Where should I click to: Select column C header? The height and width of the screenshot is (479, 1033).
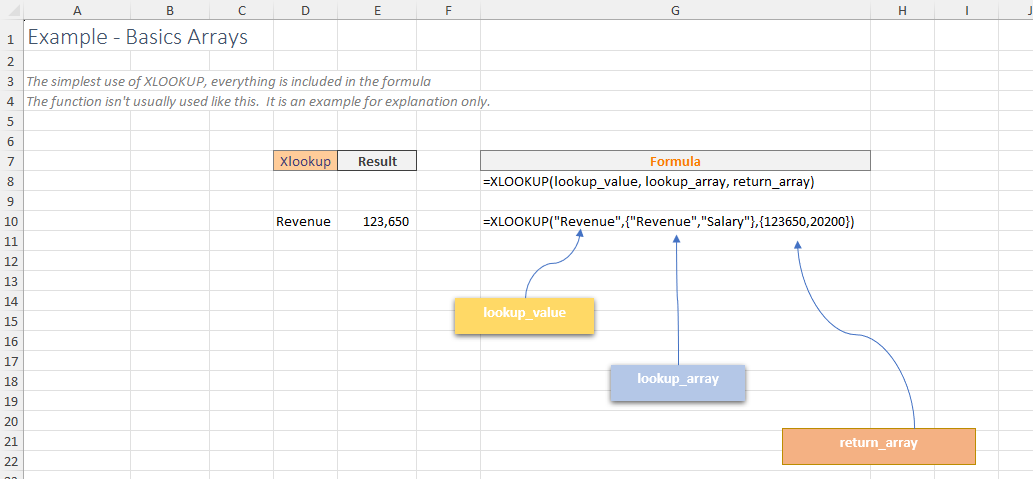pos(241,10)
